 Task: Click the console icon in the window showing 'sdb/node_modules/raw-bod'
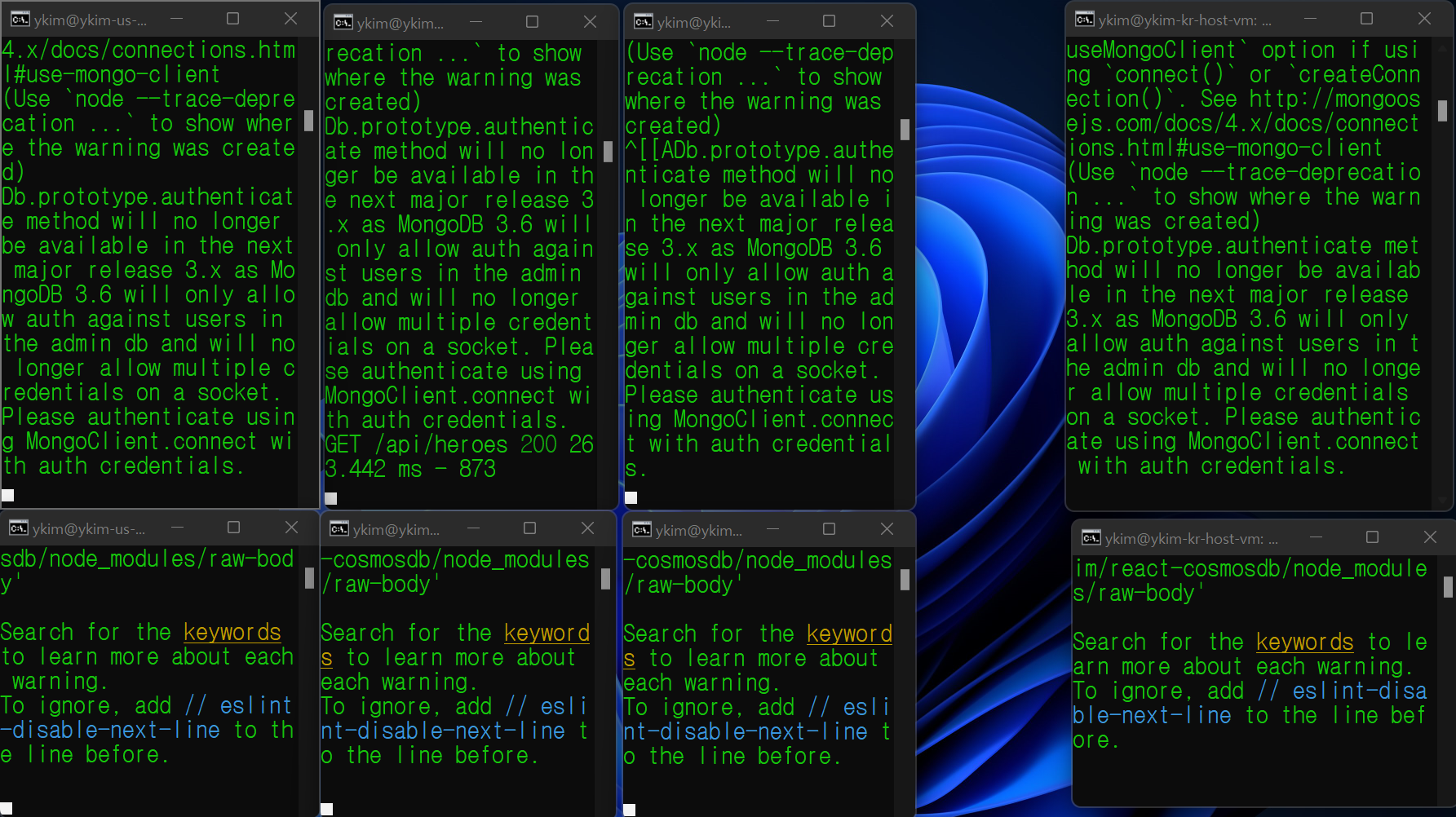[x=18, y=528]
